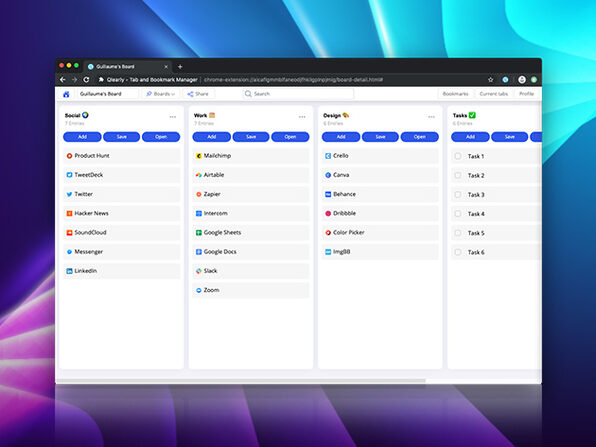
Task: Focus the Search input field
Action: (x=298, y=94)
